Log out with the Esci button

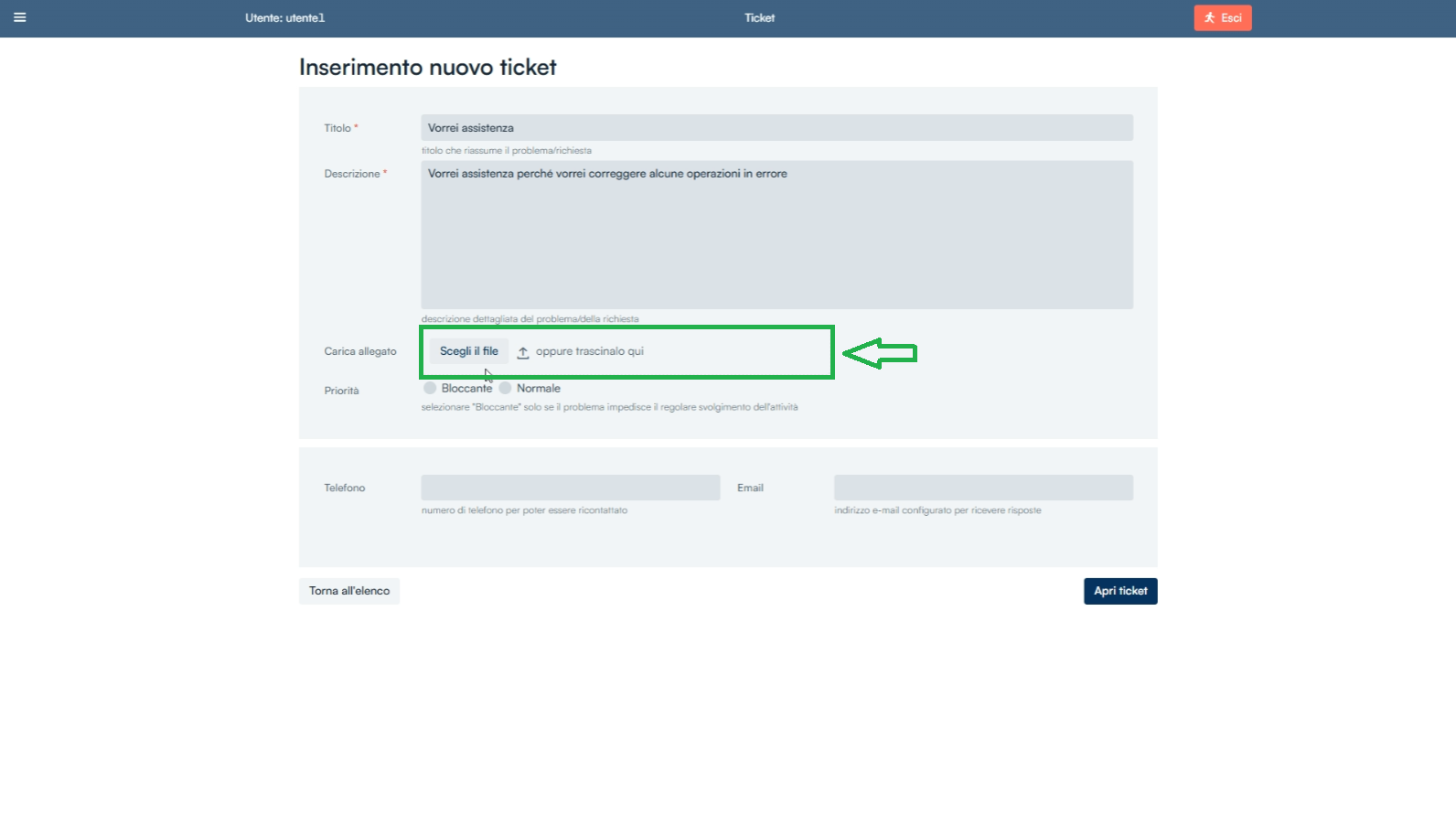coord(1223,17)
